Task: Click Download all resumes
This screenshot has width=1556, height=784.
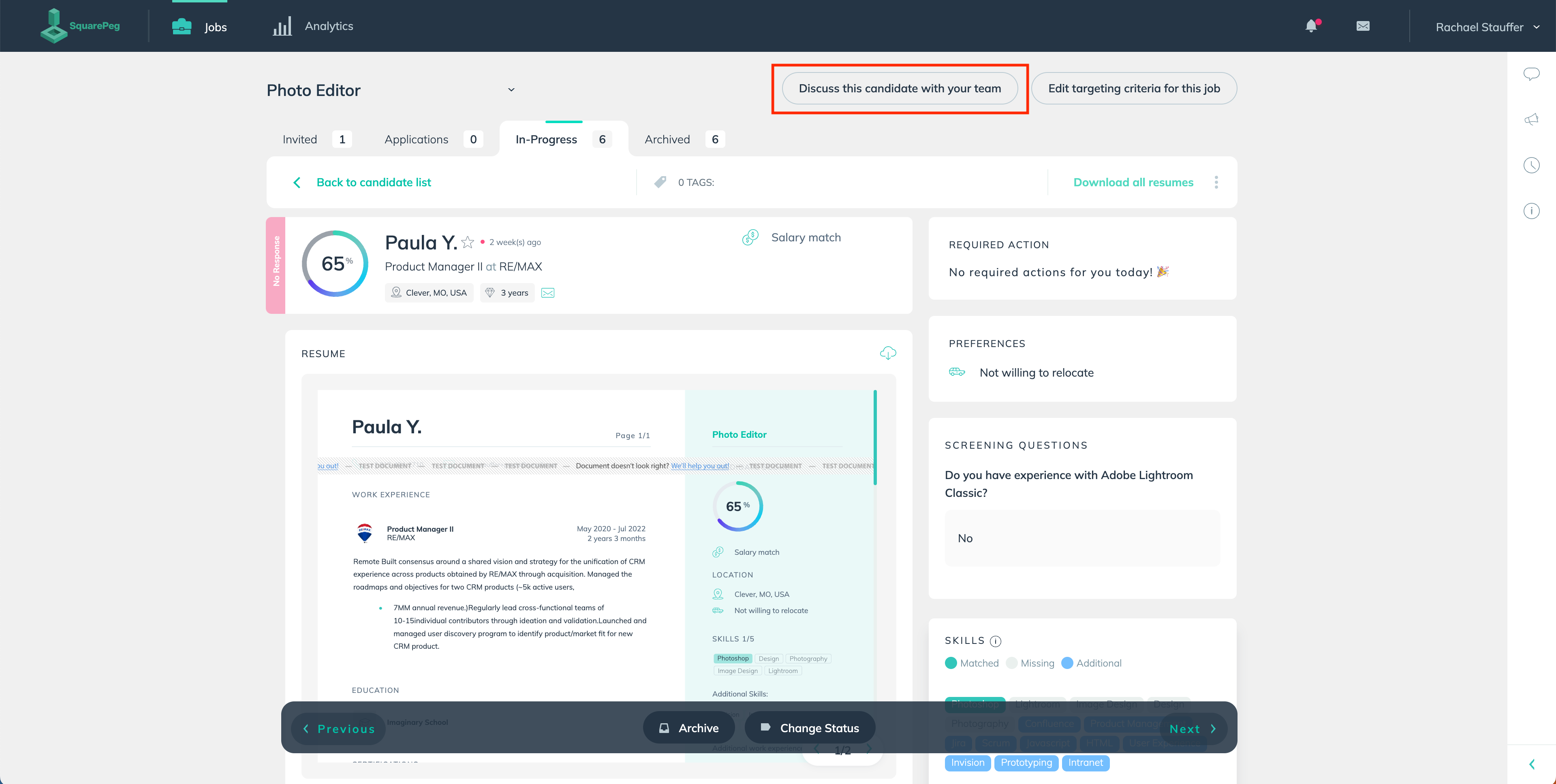Action: click(1133, 182)
